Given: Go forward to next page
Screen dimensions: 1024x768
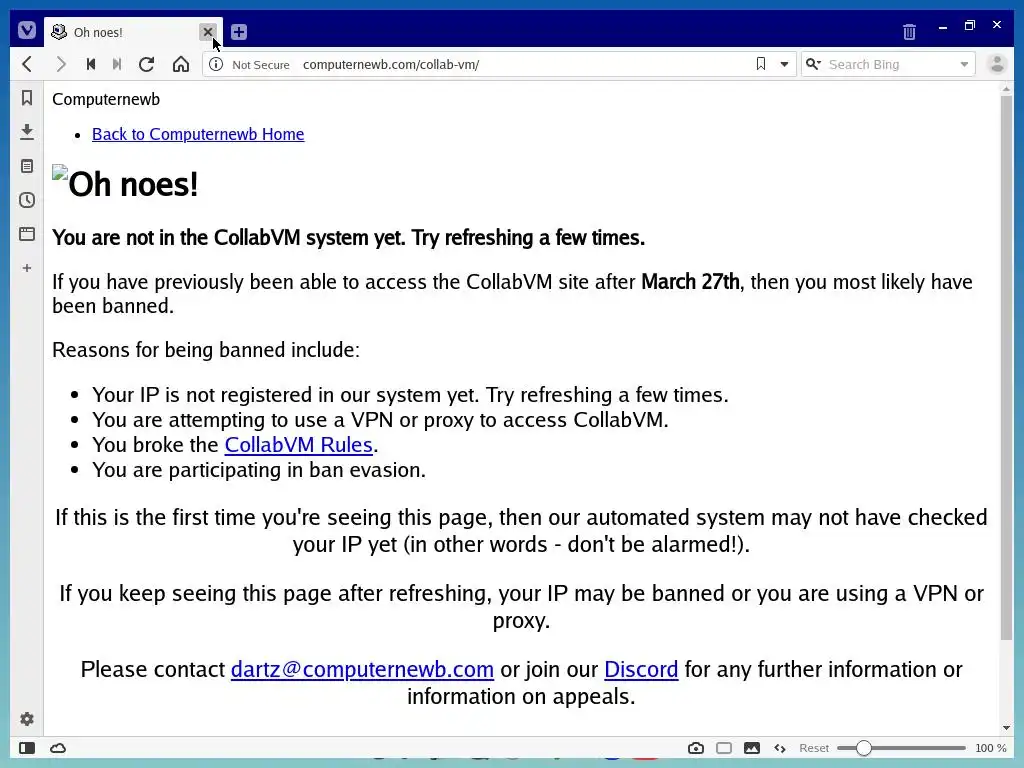Looking at the screenshot, I should coord(61,64).
